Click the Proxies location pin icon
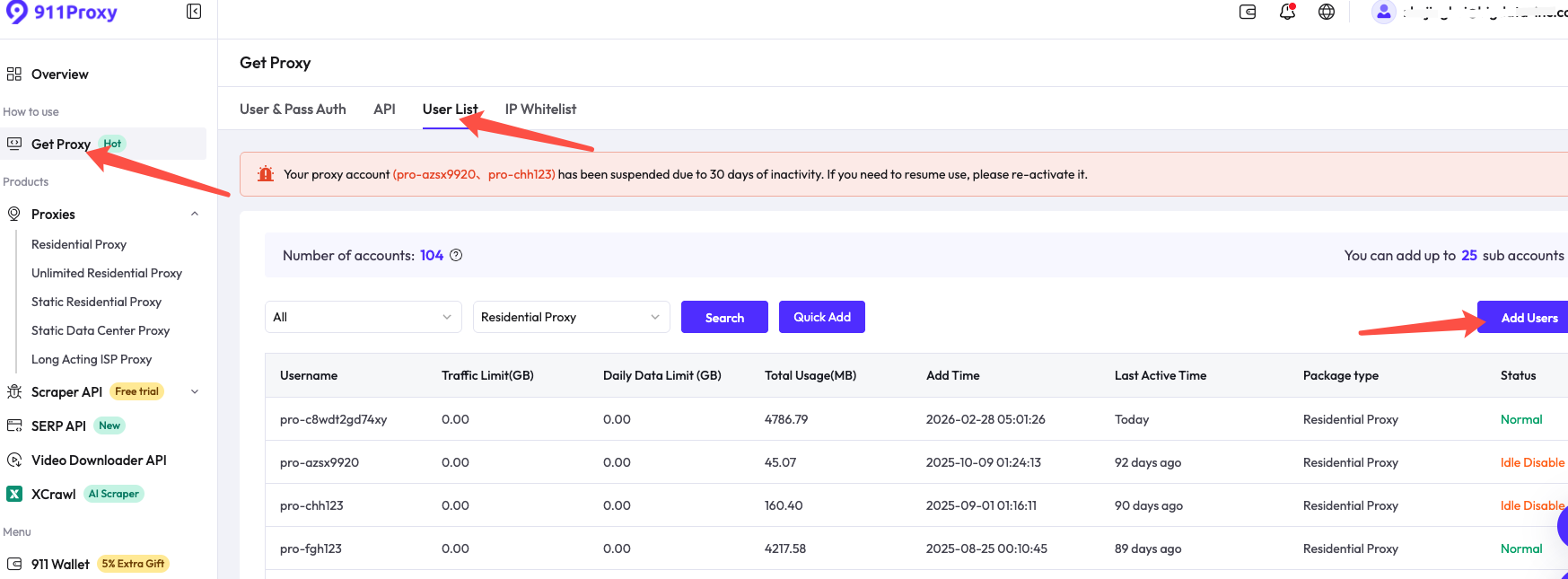This screenshot has height=579, width=1568. [x=14, y=214]
